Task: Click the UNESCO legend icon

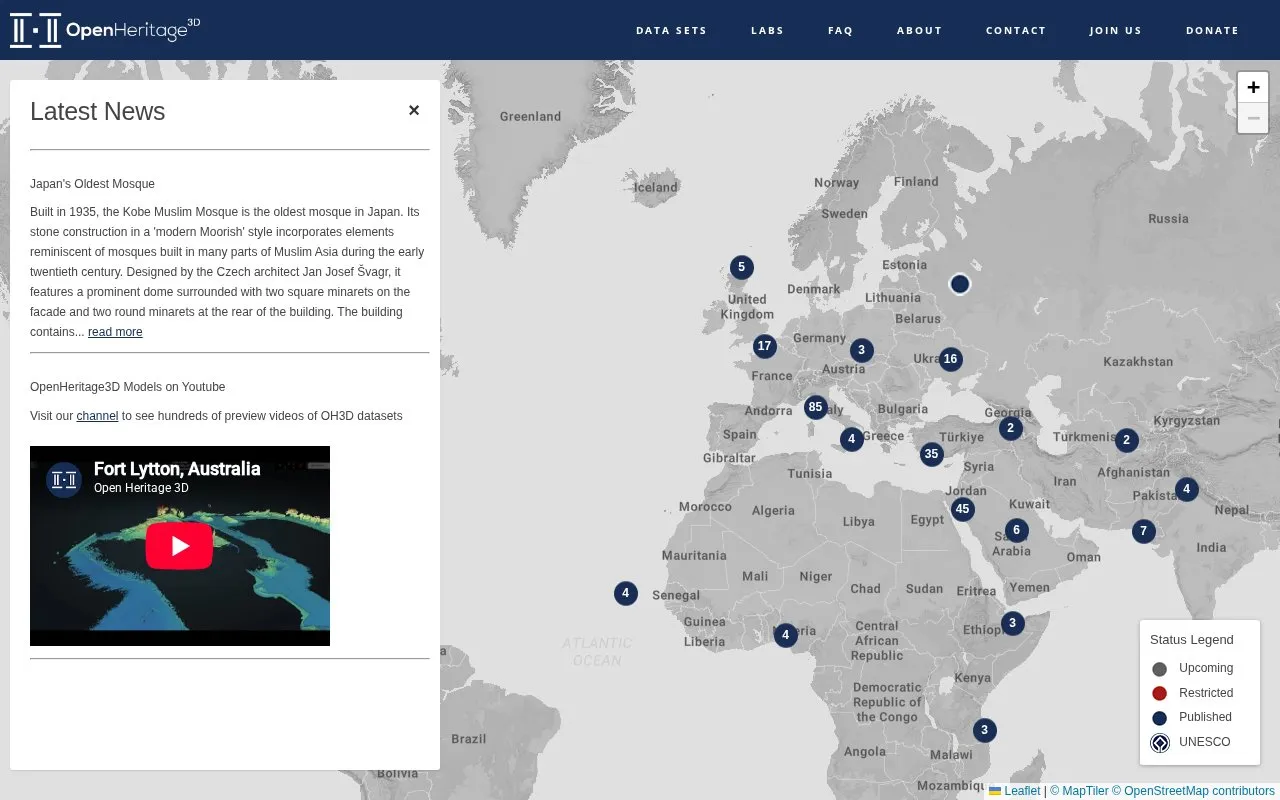Action: coord(1160,743)
